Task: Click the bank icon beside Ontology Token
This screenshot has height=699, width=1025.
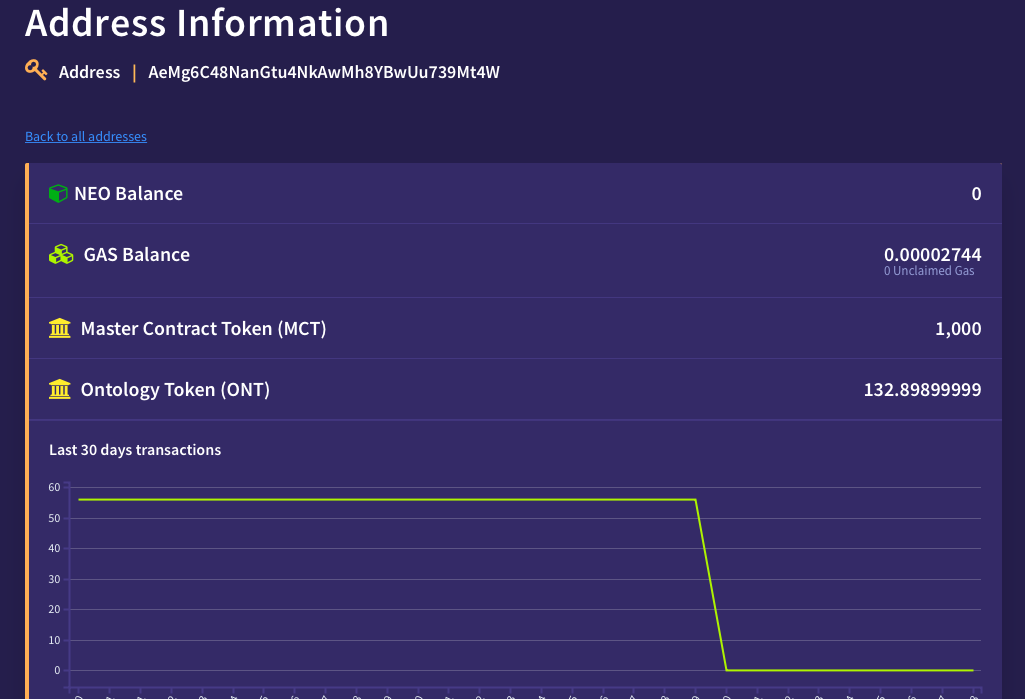Action: coord(60,389)
